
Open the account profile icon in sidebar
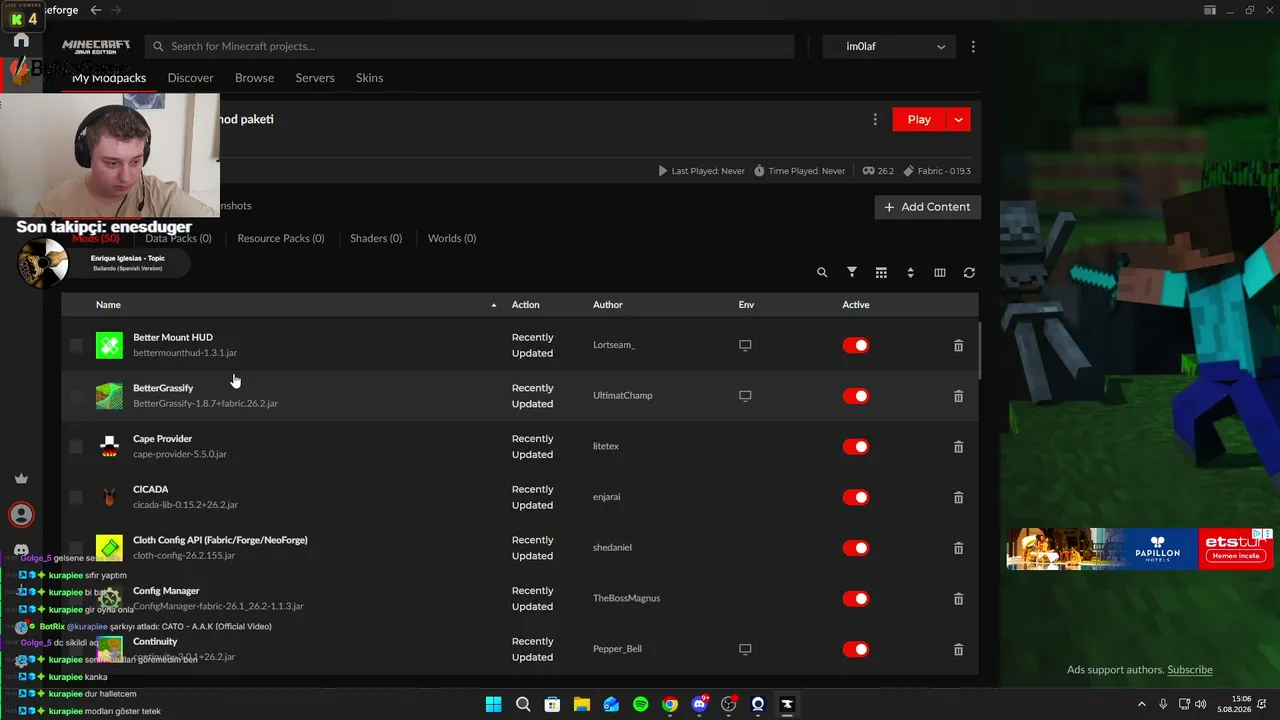(21, 514)
